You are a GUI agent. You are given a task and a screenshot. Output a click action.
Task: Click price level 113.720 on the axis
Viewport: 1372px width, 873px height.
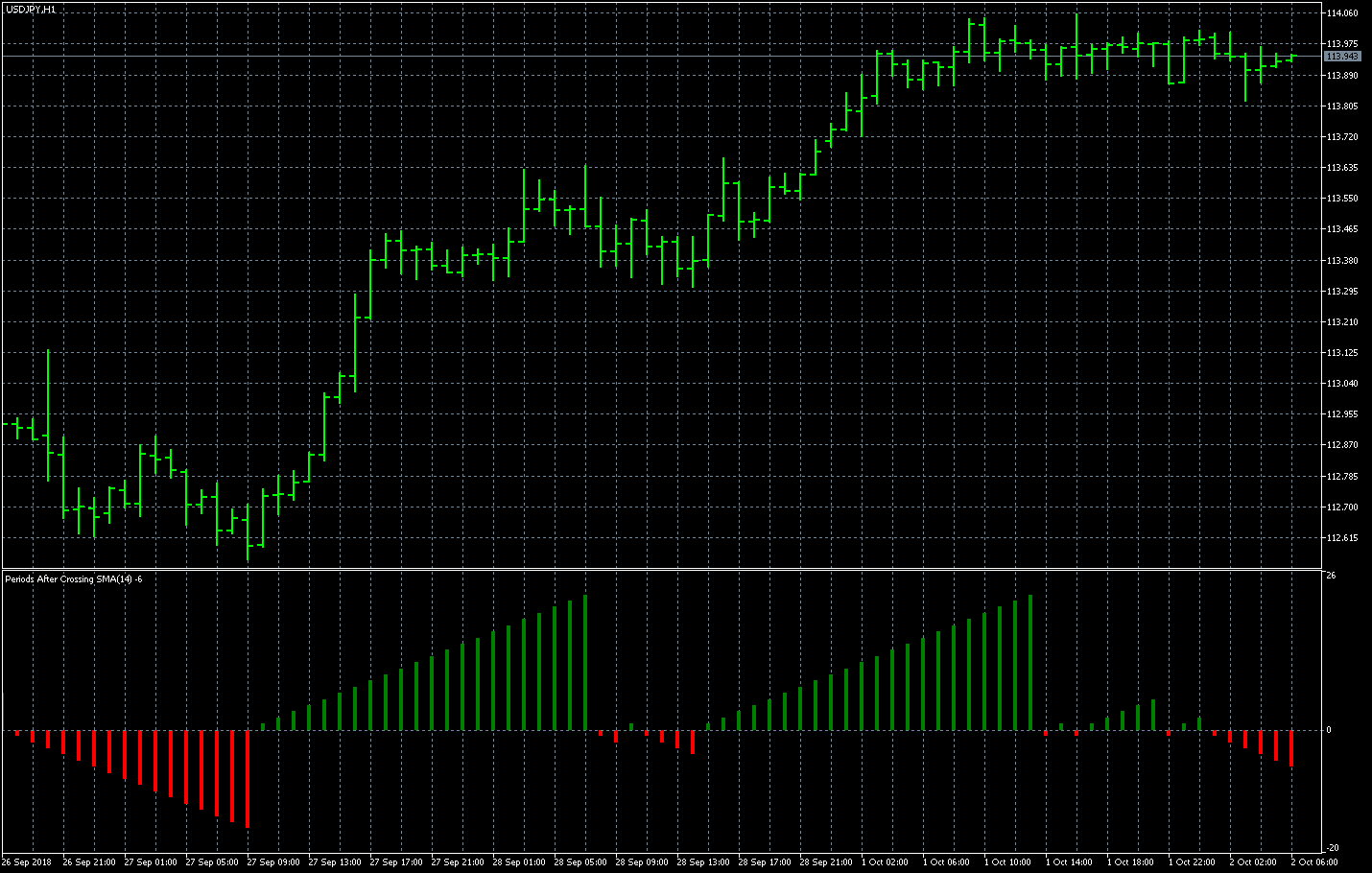(x=1342, y=137)
